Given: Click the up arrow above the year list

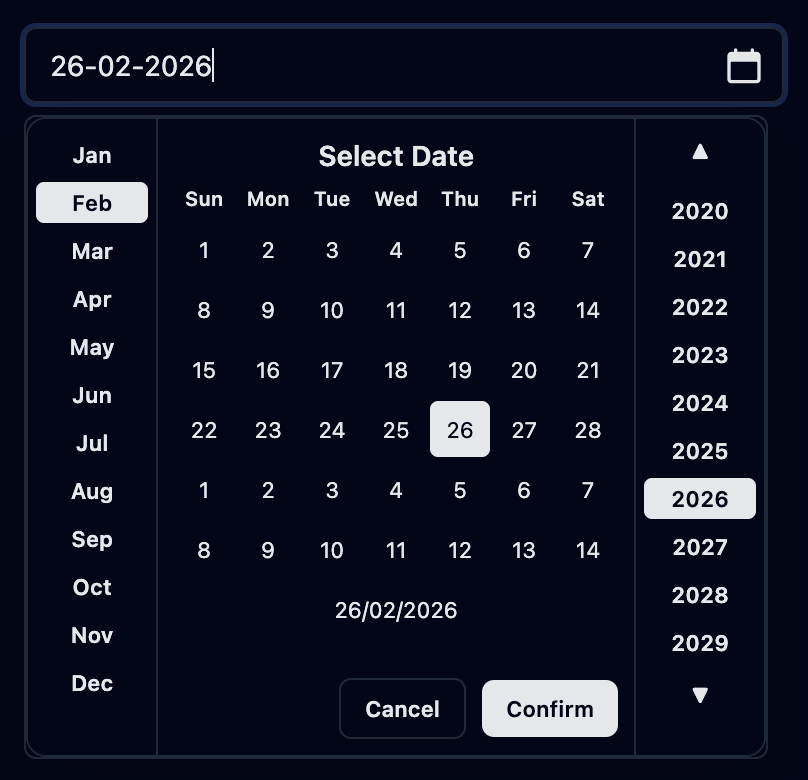Looking at the screenshot, I should click(700, 152).
